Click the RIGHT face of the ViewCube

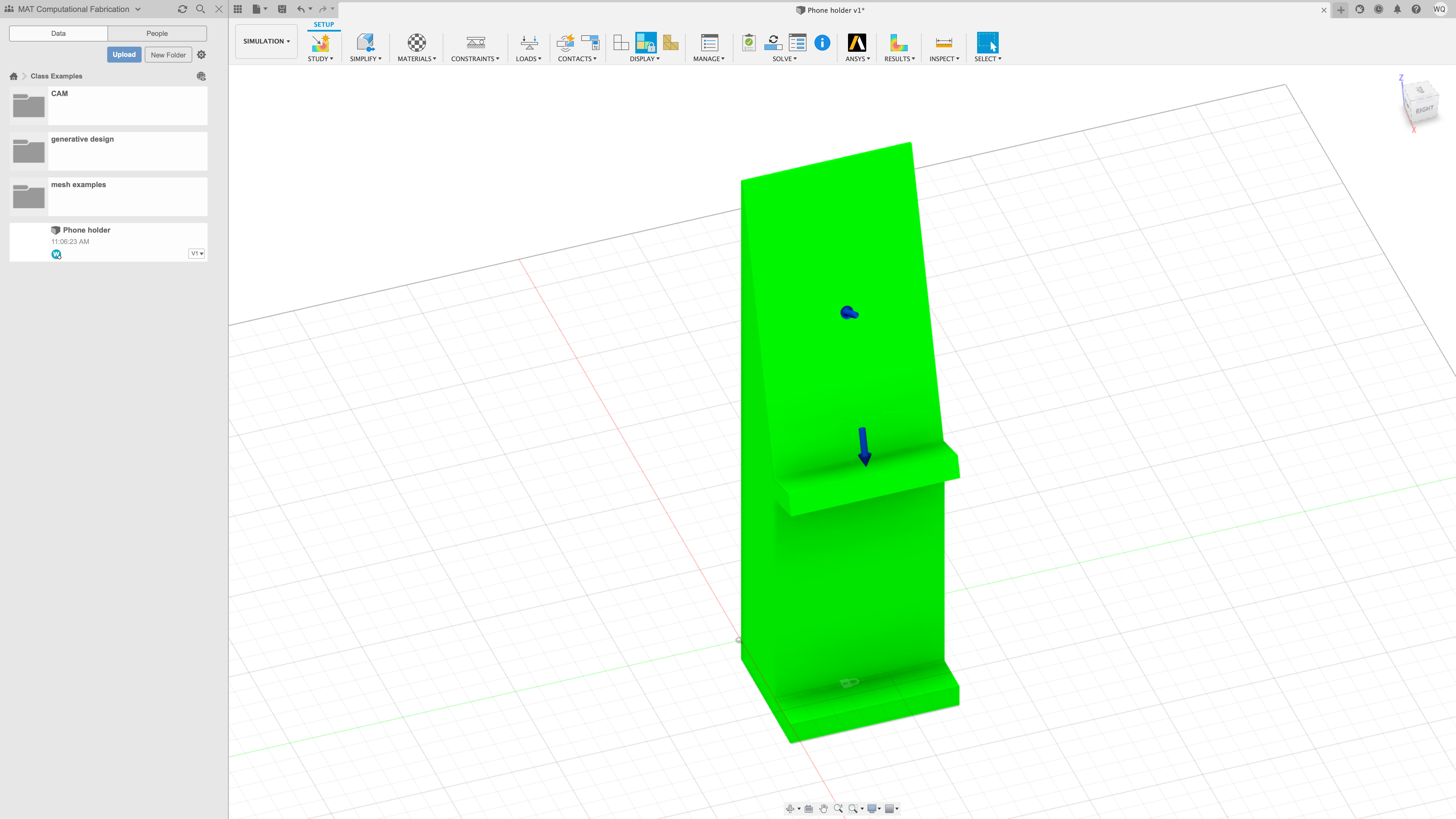pyautogui.click(x=1424, y=110)
